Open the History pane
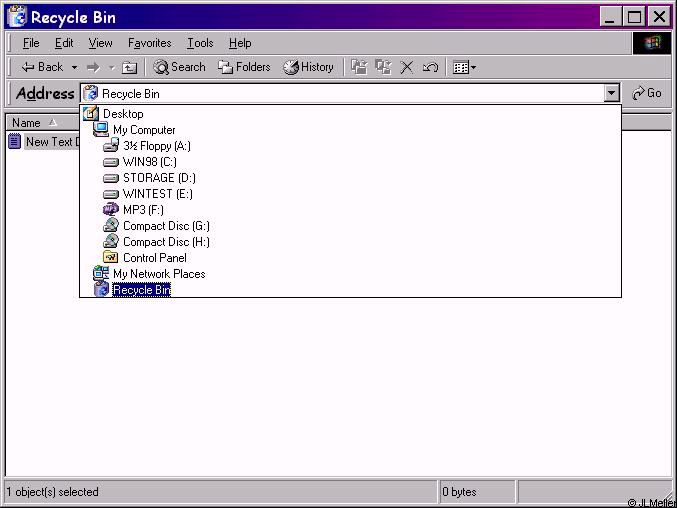This screenshot has height=508, width=677. (308, 67)
